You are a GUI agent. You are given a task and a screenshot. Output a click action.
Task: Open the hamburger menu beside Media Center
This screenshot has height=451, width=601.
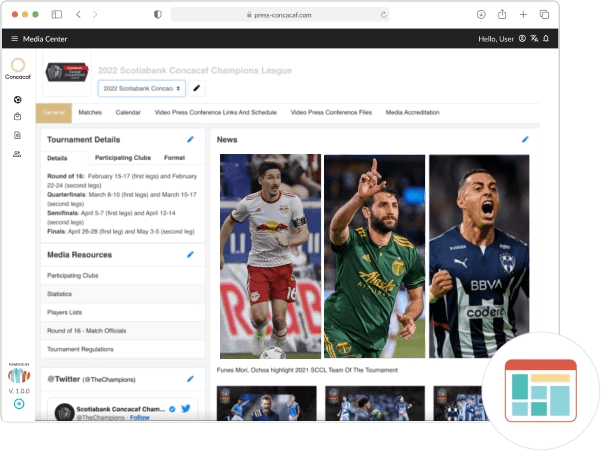pyautogui.click(x=15, y=39)
